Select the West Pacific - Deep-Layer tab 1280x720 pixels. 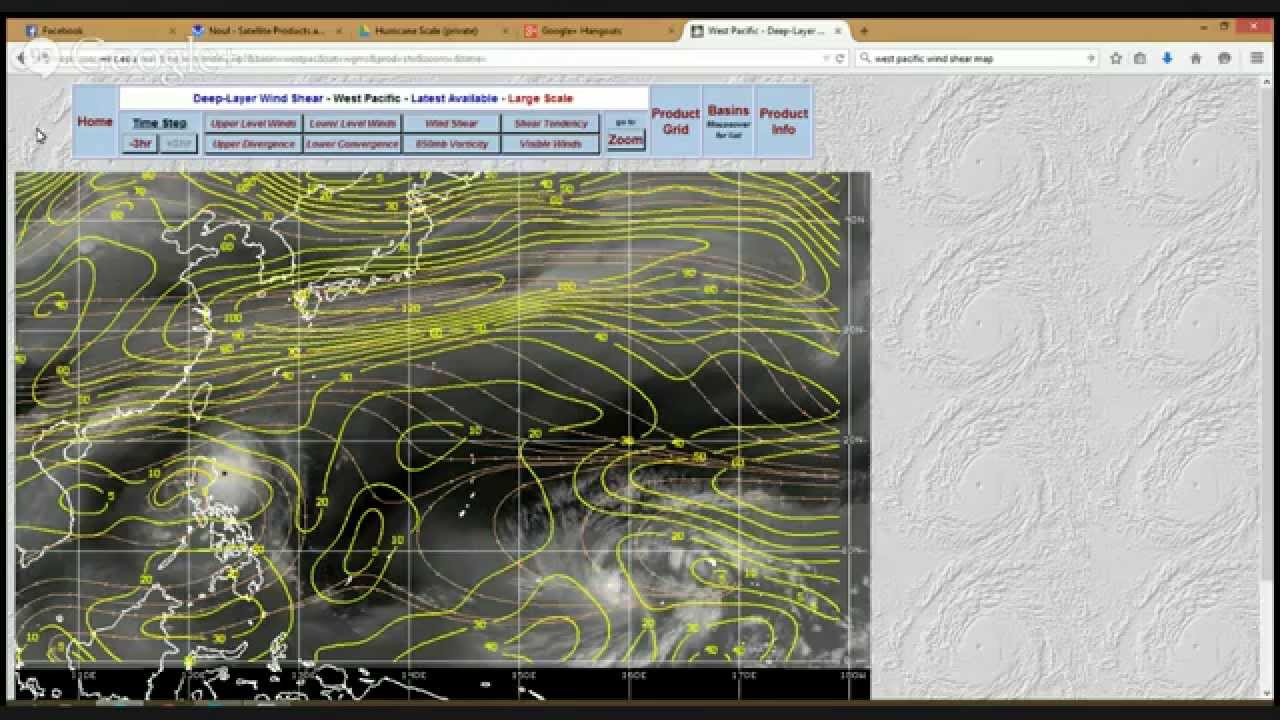768,31
